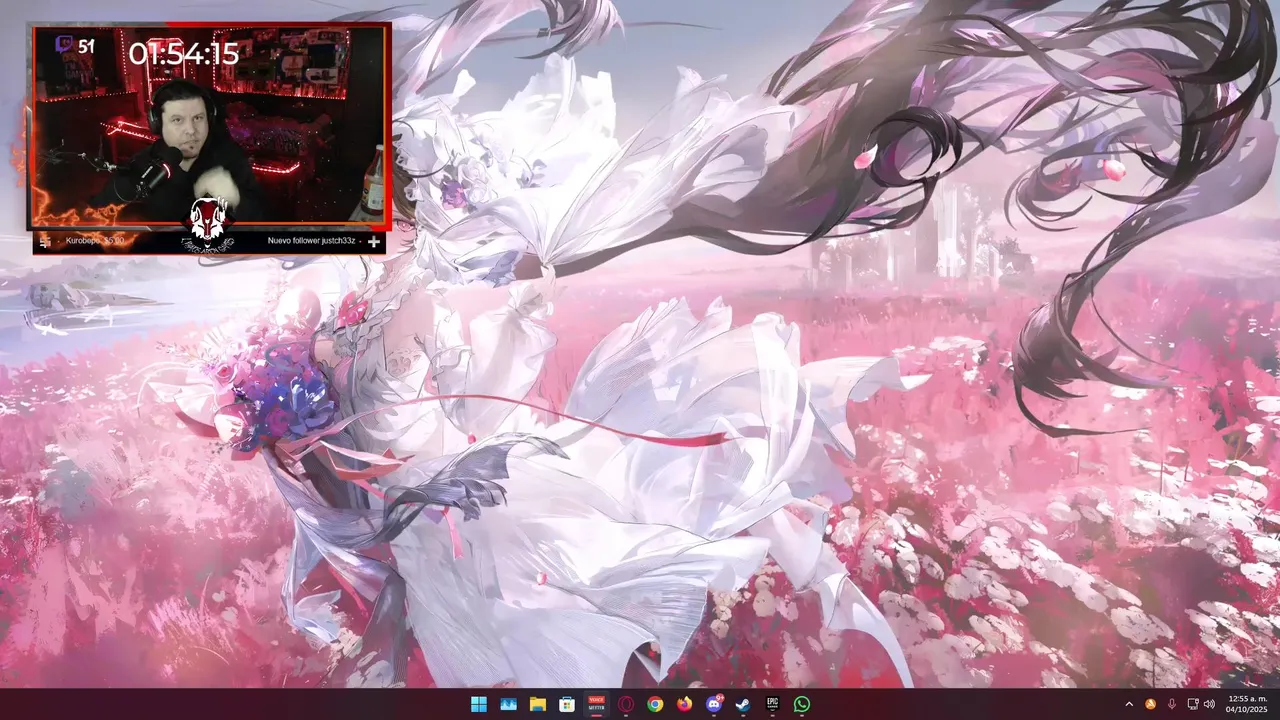Click the Twitch logo in stream overlay
The width and height of the screenshot is (1280, 720).
[63, 45]
